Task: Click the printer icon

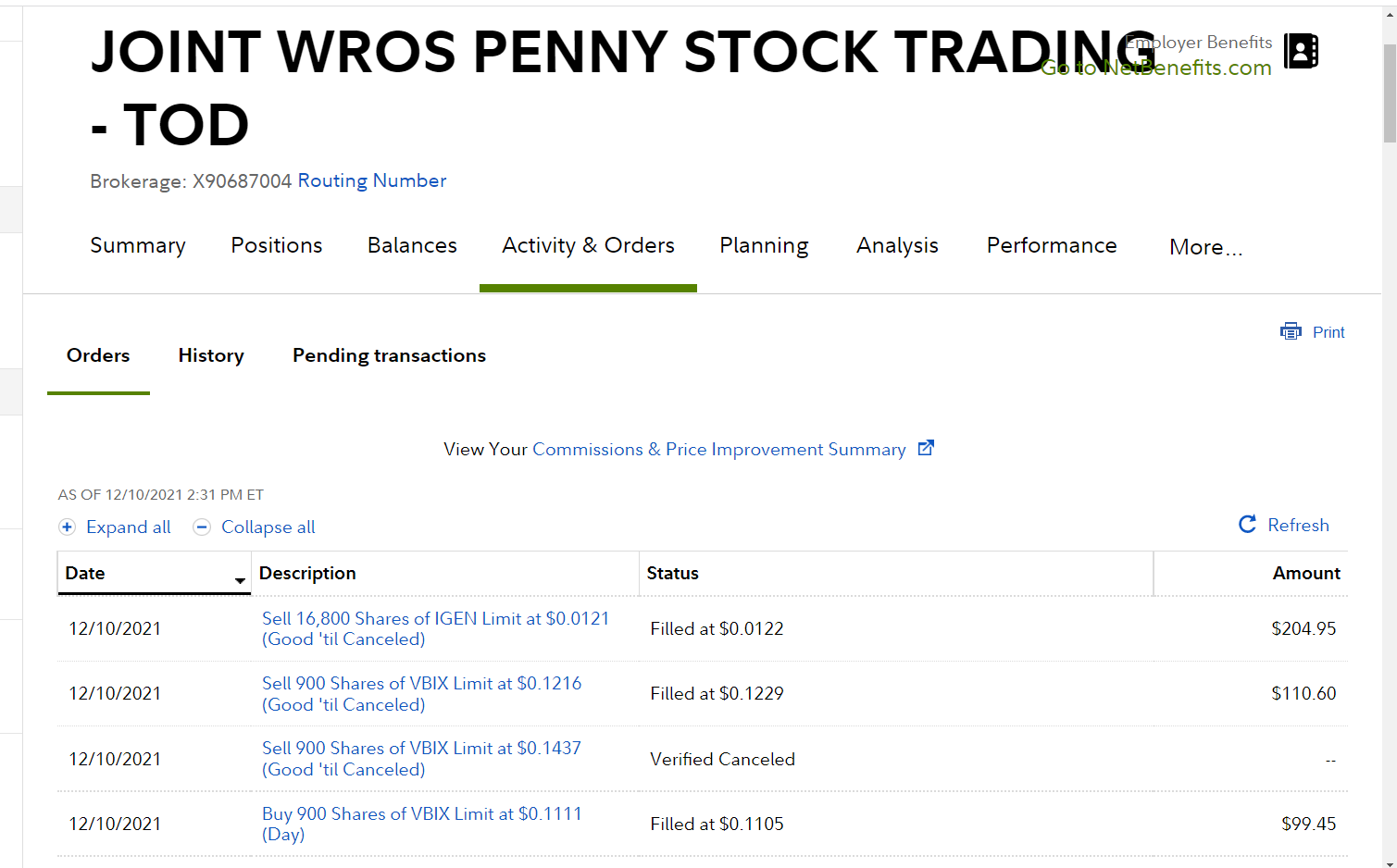Action: [1291, 331]
